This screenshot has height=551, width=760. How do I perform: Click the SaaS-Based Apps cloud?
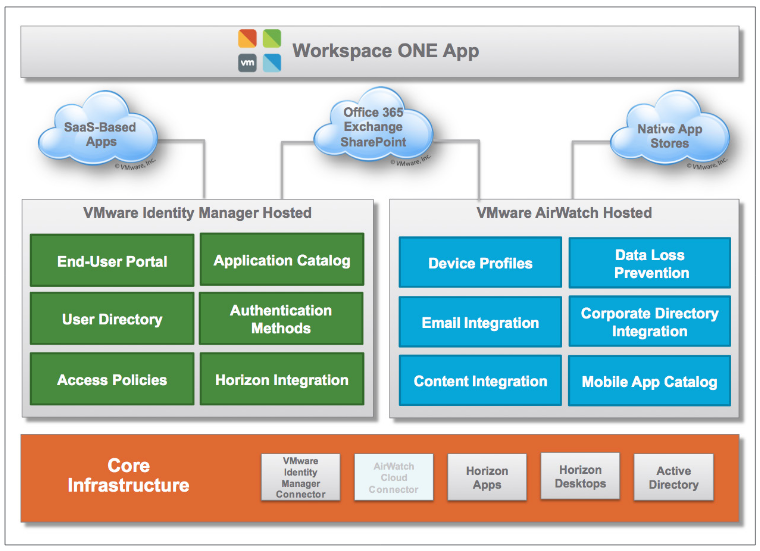pyautogui.click(x=98, y=128)
